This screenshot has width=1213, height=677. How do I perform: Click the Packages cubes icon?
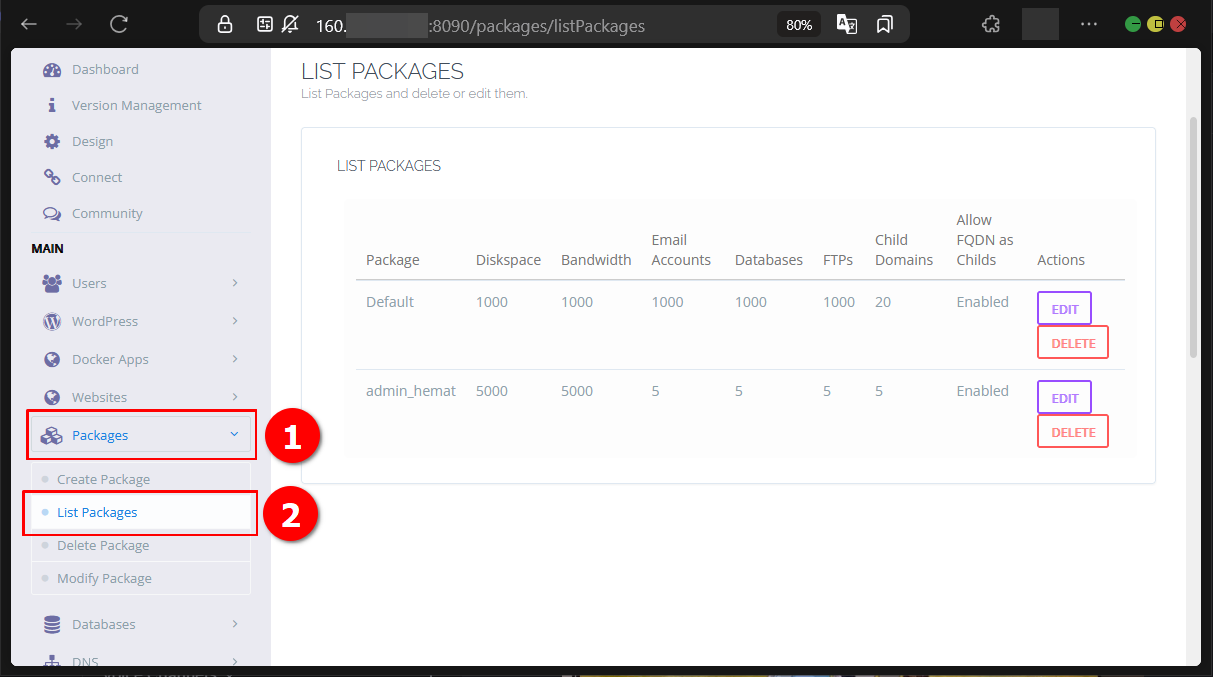point(51,435)
